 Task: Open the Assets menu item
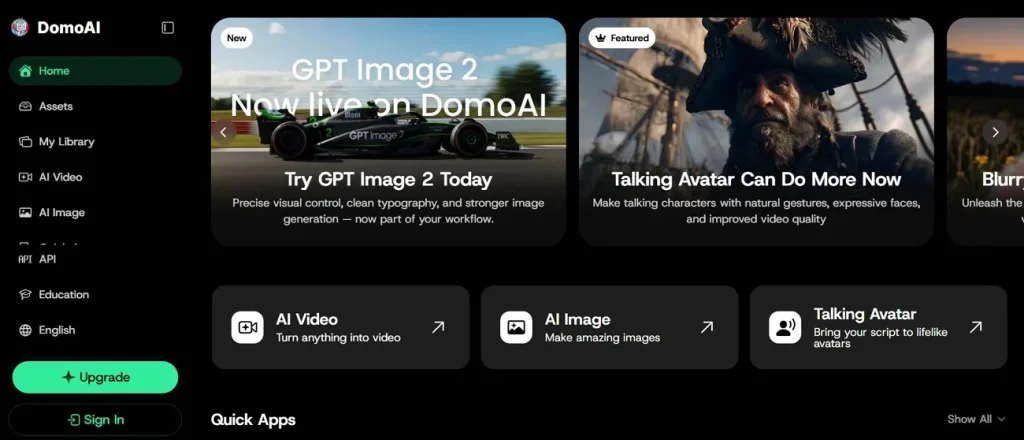(x=95, y=106)
